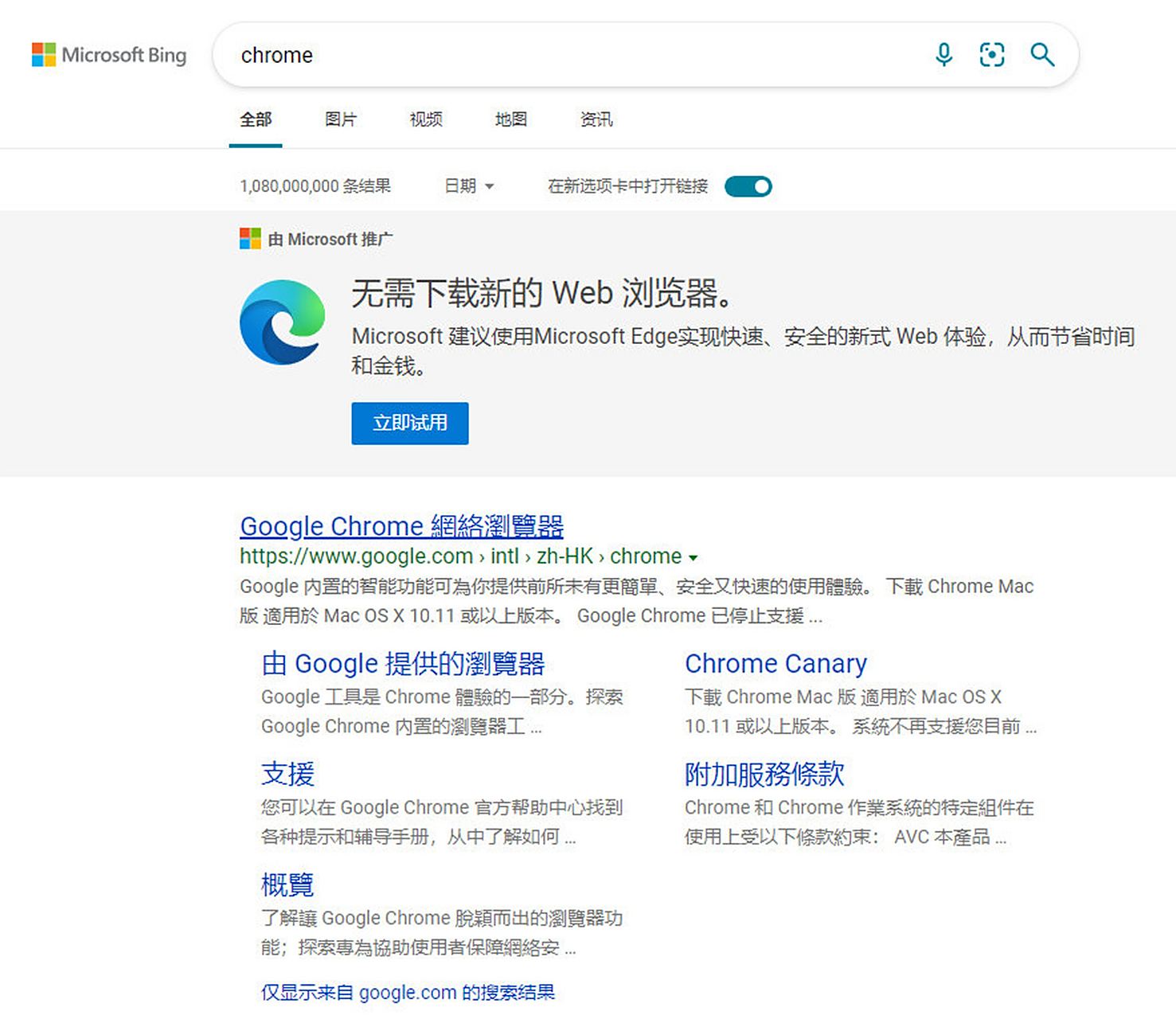Click the 在新选项卡中打开链接 label text
This screenshot has height=1019, width=1176.
627,186
